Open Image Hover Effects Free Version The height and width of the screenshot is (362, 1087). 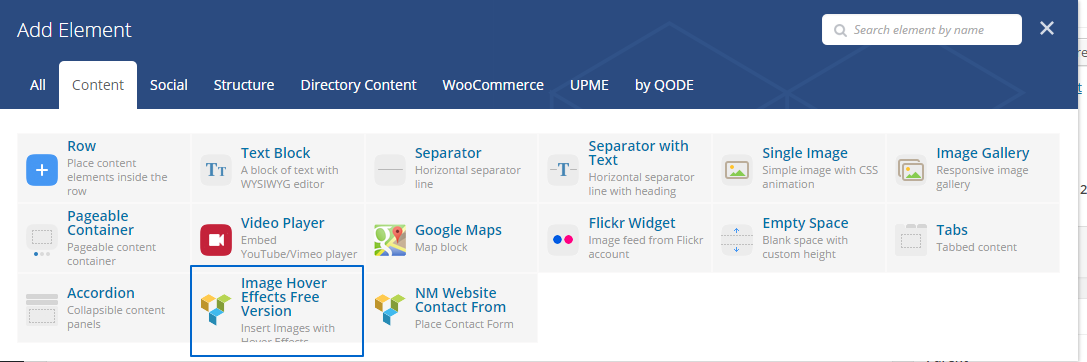[x=277, y=311]
